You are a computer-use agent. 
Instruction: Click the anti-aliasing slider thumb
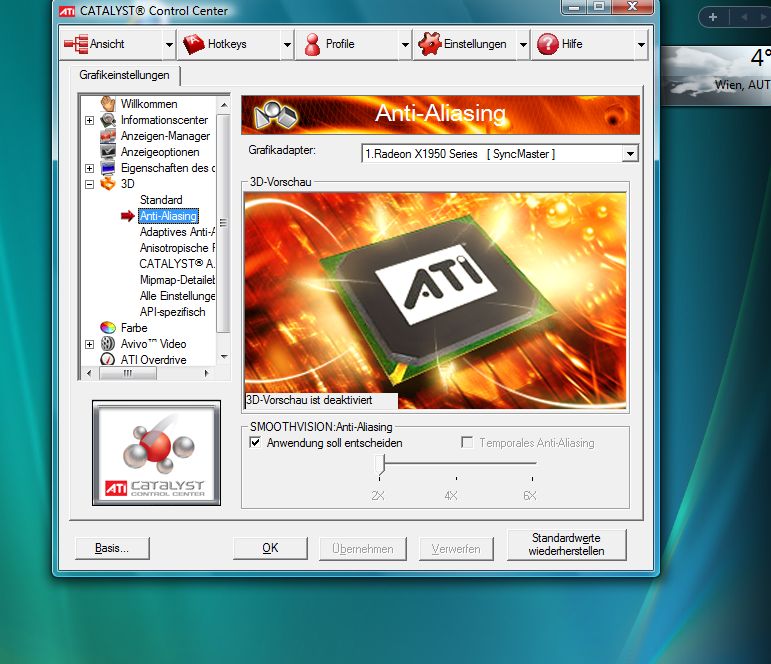tap(380, 465)
